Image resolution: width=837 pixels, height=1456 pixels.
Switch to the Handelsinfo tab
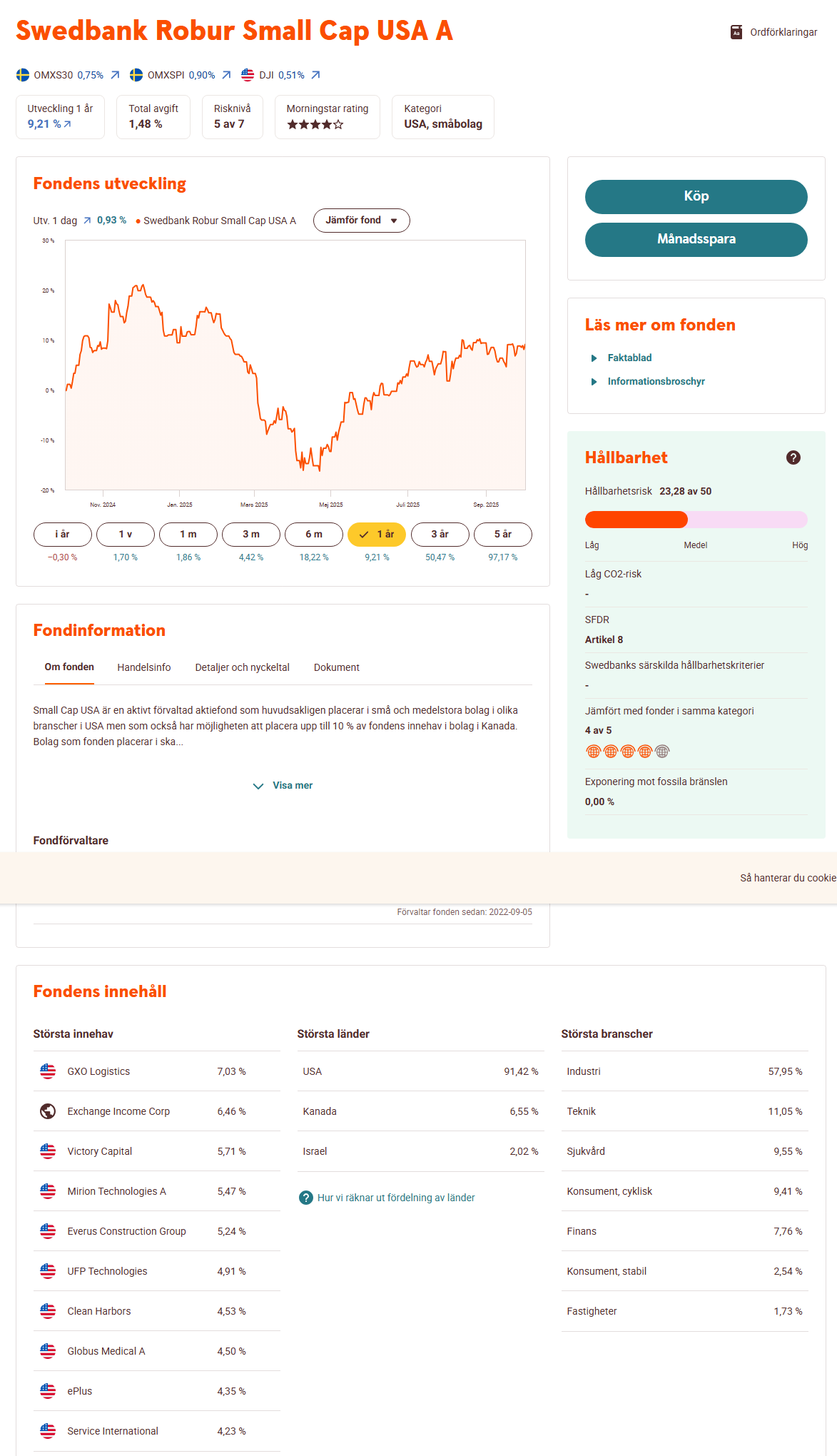click(144, 667)
